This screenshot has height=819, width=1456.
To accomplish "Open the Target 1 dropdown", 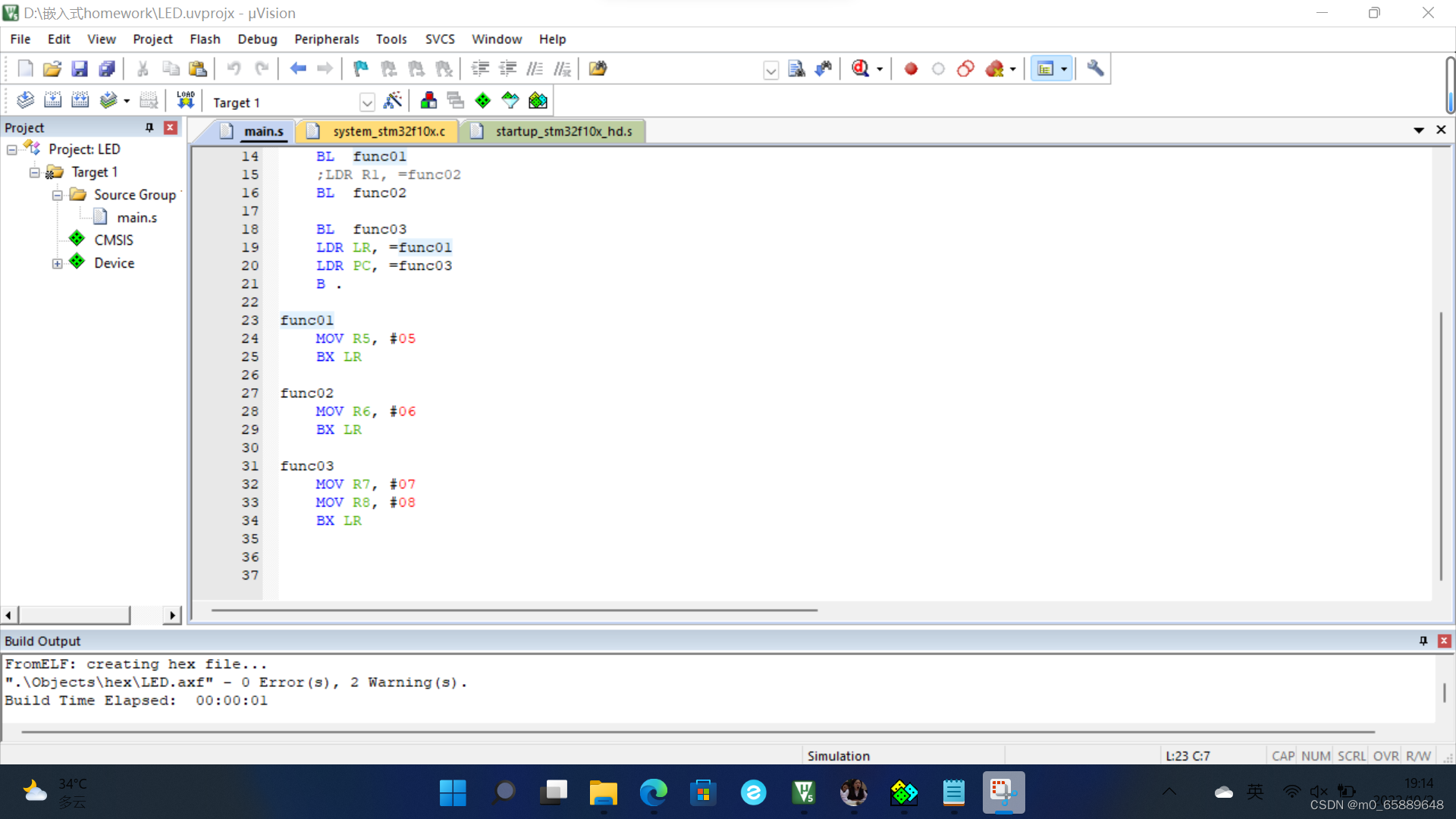I will click(367, 102).
